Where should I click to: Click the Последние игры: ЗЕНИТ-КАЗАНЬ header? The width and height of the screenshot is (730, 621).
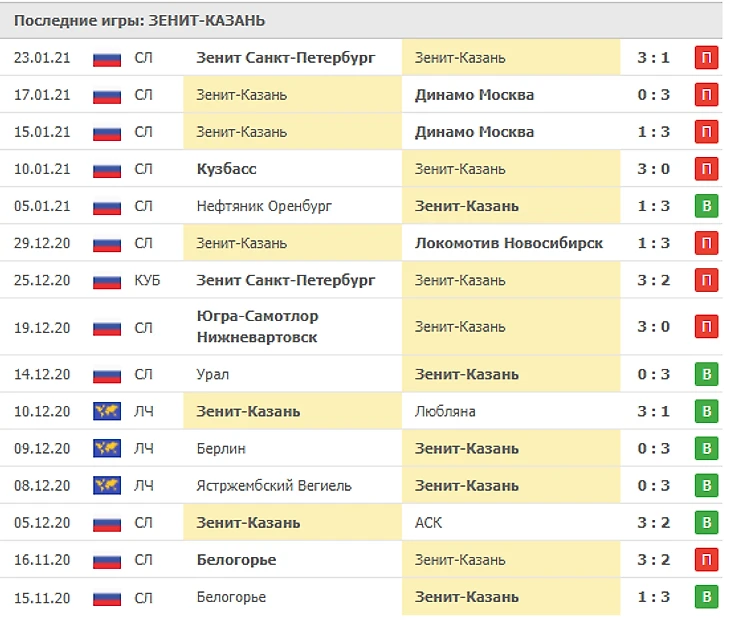139,21
